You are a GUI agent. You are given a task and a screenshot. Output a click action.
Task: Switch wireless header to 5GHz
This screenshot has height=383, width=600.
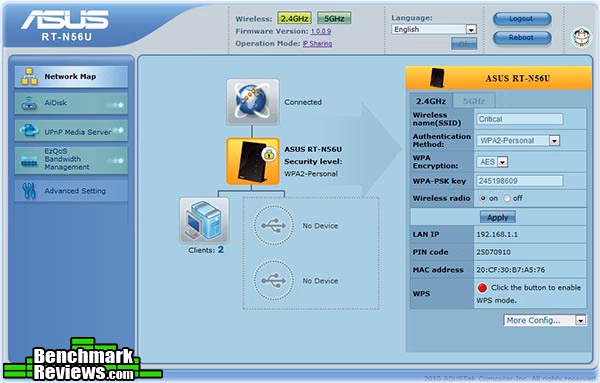[x=334, y=18]
